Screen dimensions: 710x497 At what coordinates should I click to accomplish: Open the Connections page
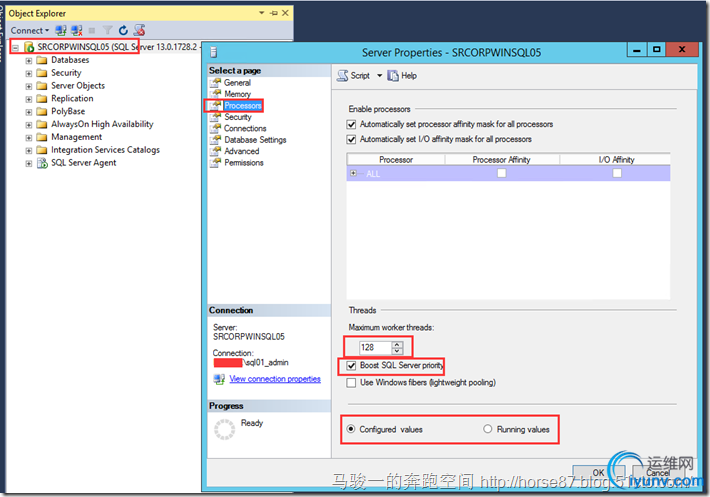[245, 128]
